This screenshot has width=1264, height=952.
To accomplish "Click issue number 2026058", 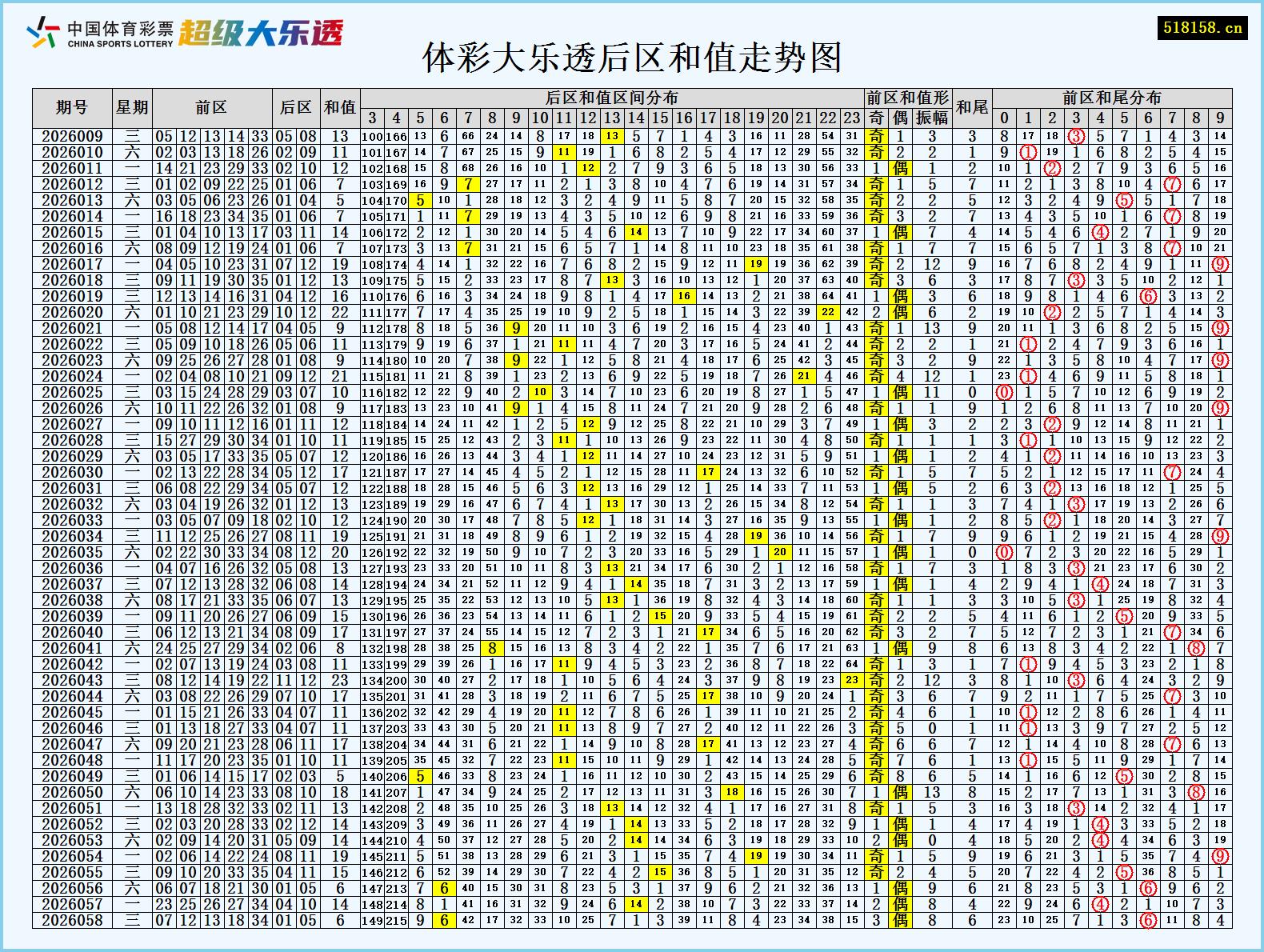I will pos(72,920).
